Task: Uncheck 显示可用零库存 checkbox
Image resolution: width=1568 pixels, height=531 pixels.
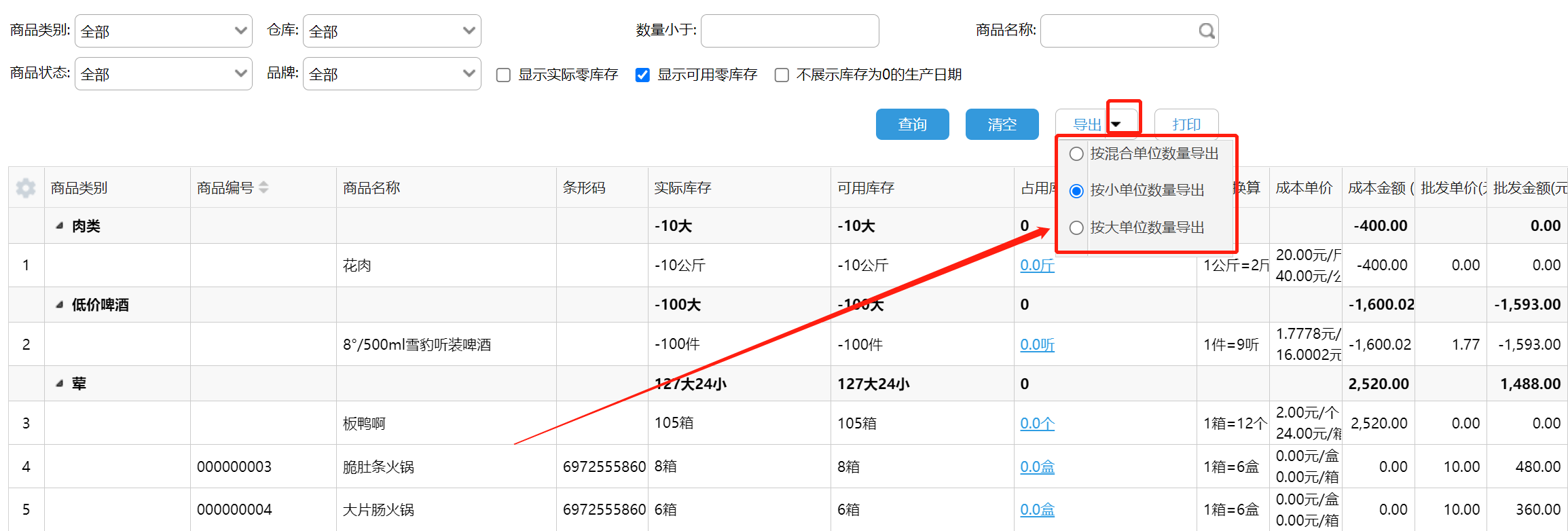Action: [642, 75]
